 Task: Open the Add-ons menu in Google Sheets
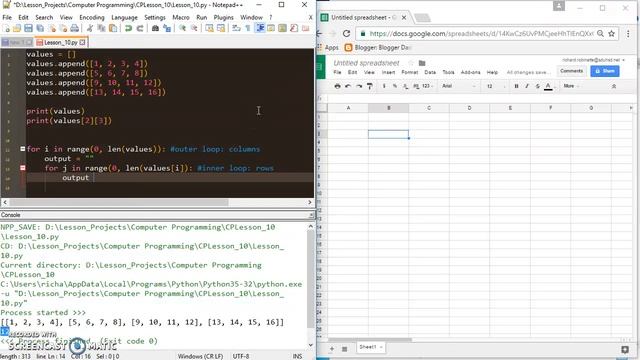tap(470, 72)
